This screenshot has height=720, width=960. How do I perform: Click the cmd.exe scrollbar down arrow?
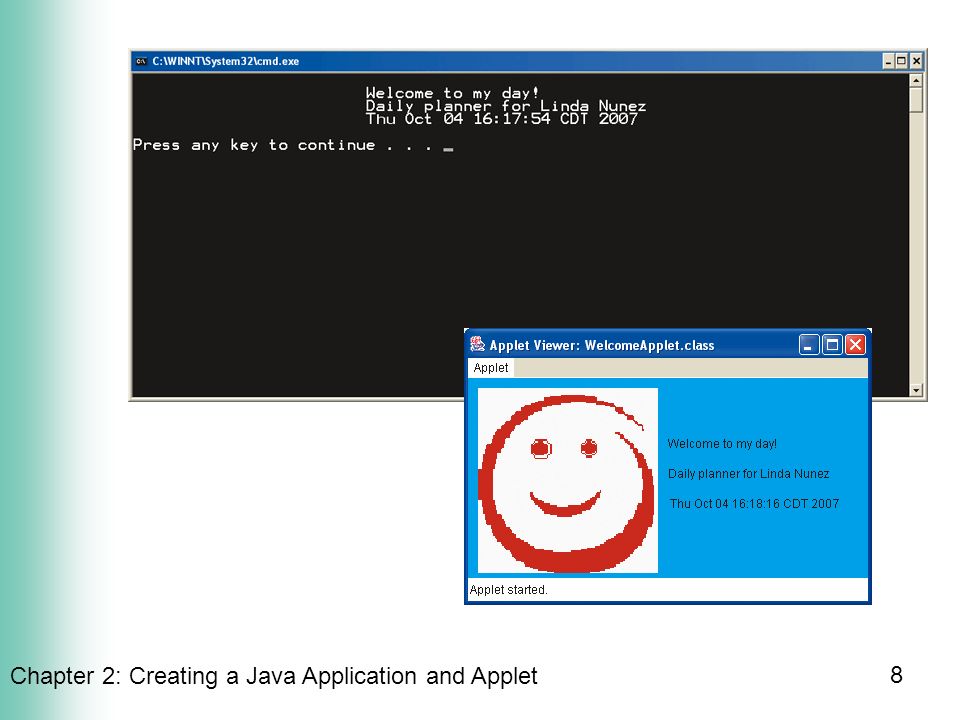(x=916, y=390)
